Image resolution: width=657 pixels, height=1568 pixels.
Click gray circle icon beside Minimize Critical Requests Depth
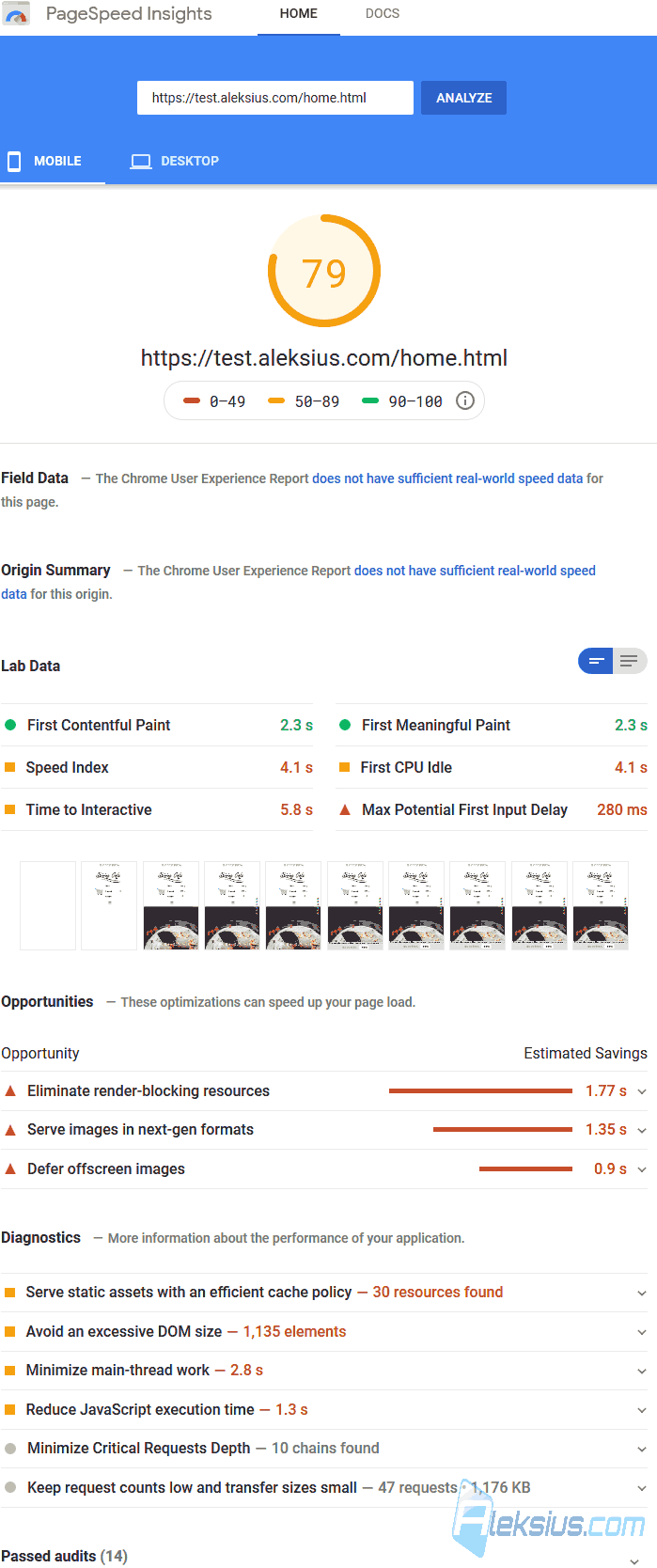click(10, 1449)
